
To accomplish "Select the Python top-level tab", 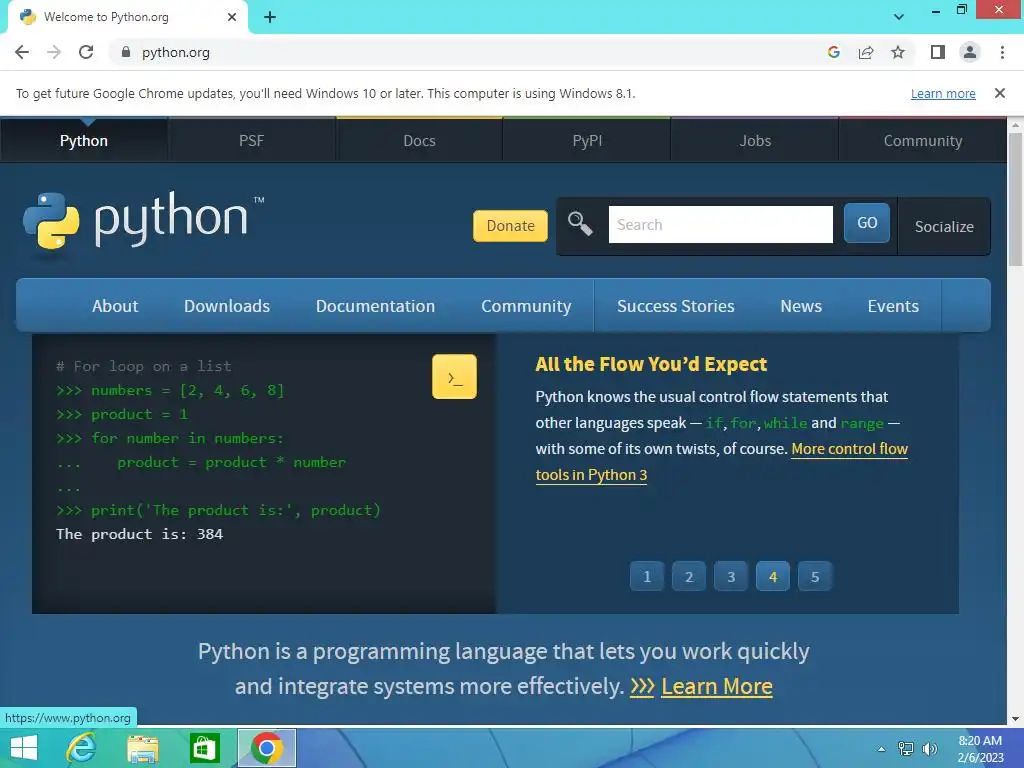I will pos(84,140).
